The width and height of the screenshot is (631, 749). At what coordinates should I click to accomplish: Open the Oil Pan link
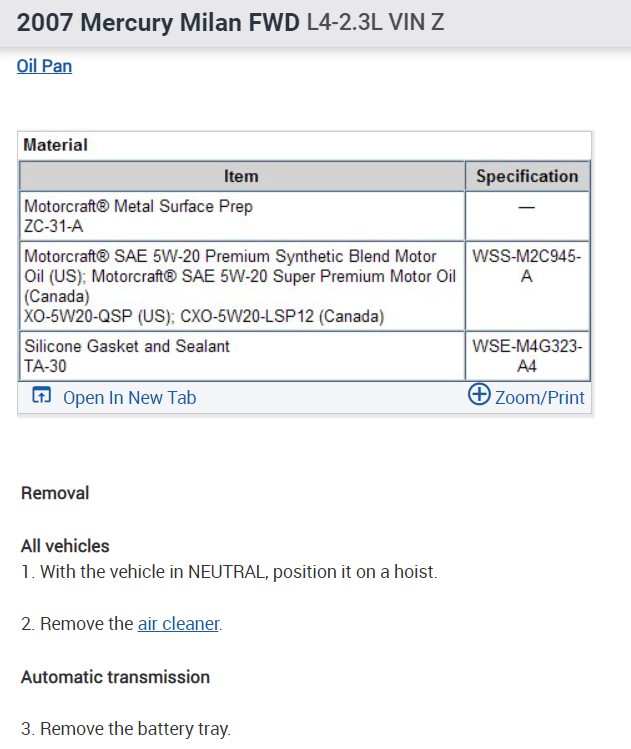[44, 66]
